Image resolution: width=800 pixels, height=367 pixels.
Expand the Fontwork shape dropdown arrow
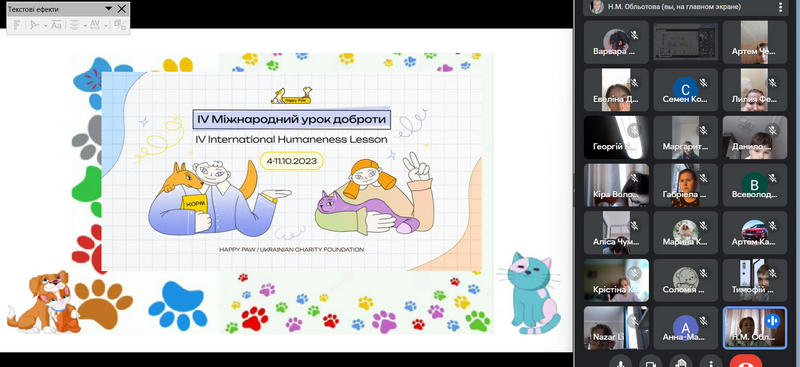(45, 25)
